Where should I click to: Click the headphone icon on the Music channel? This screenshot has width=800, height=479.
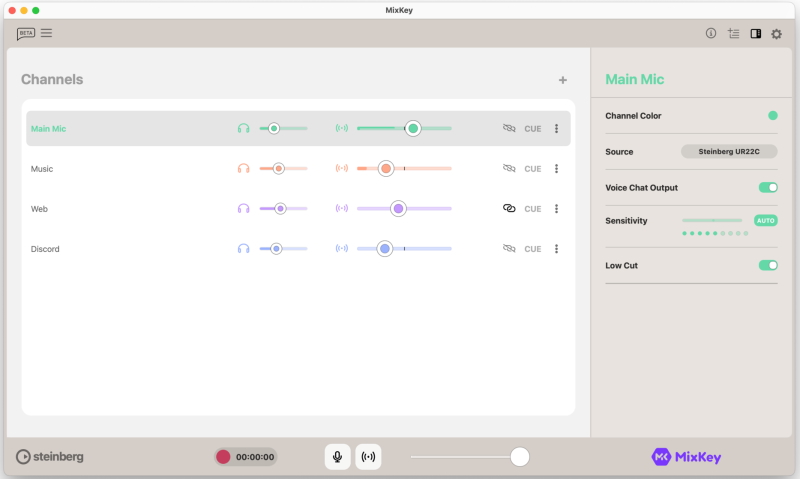(x=243, y=169)
